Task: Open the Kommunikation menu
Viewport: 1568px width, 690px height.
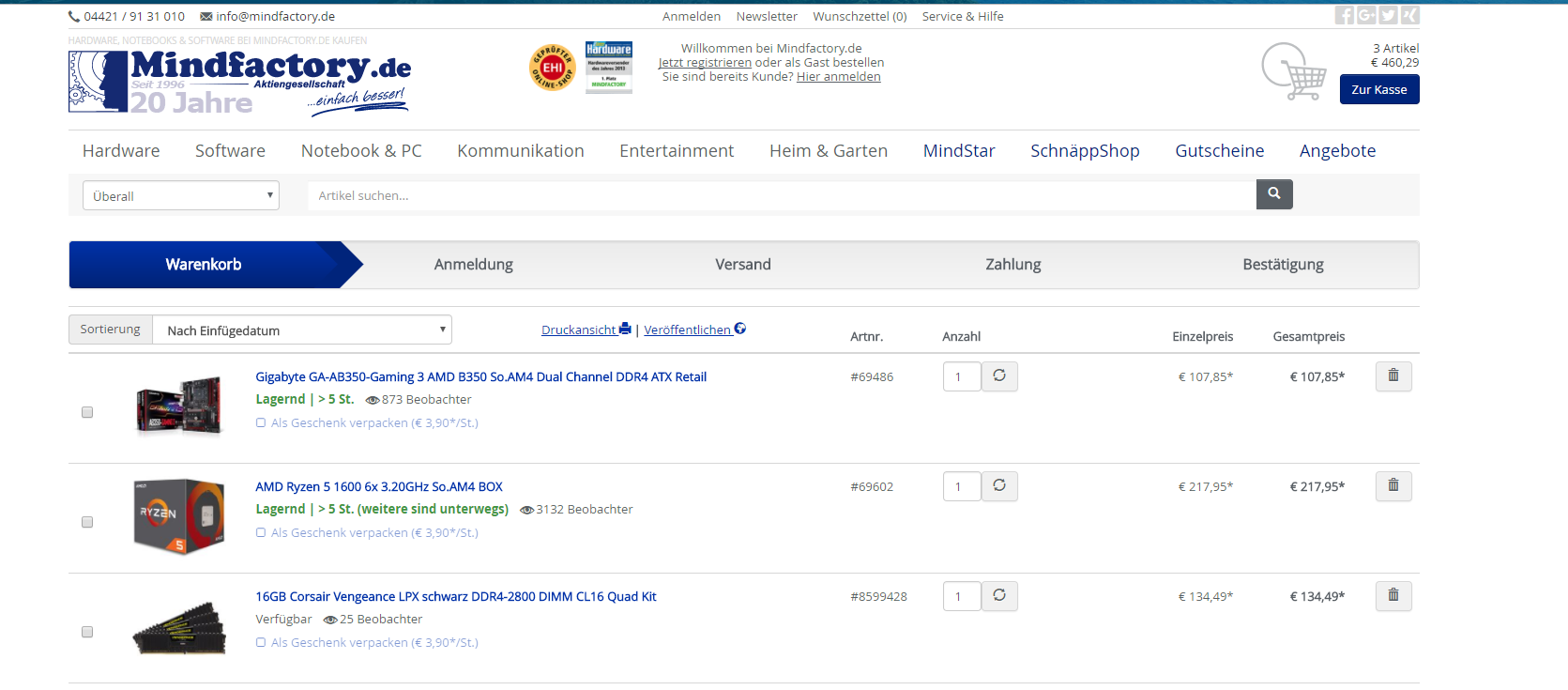Action: (x=521, y=150)
